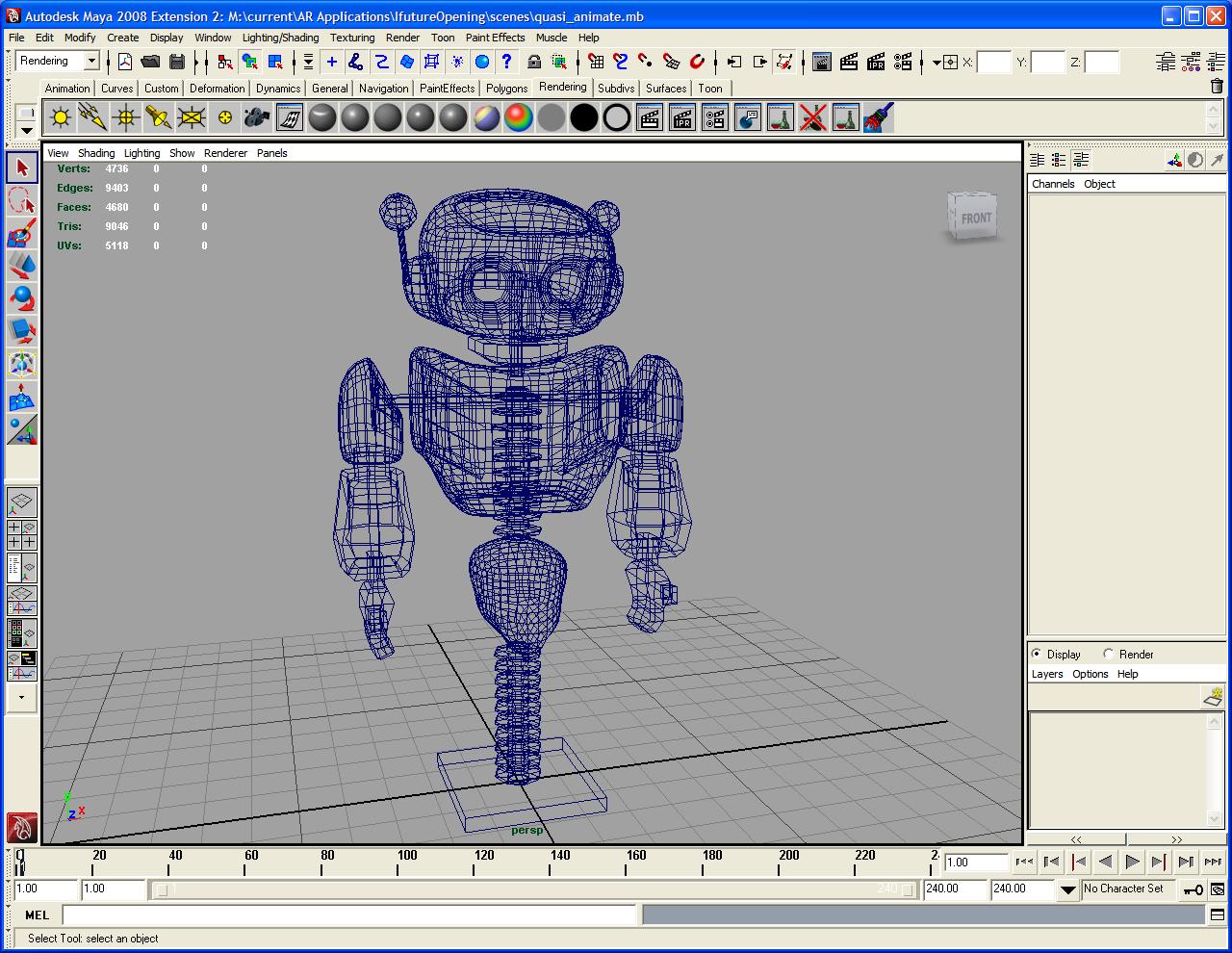Open Render View window from status line
Viewport: 1232px width, 953px height.
822,62
